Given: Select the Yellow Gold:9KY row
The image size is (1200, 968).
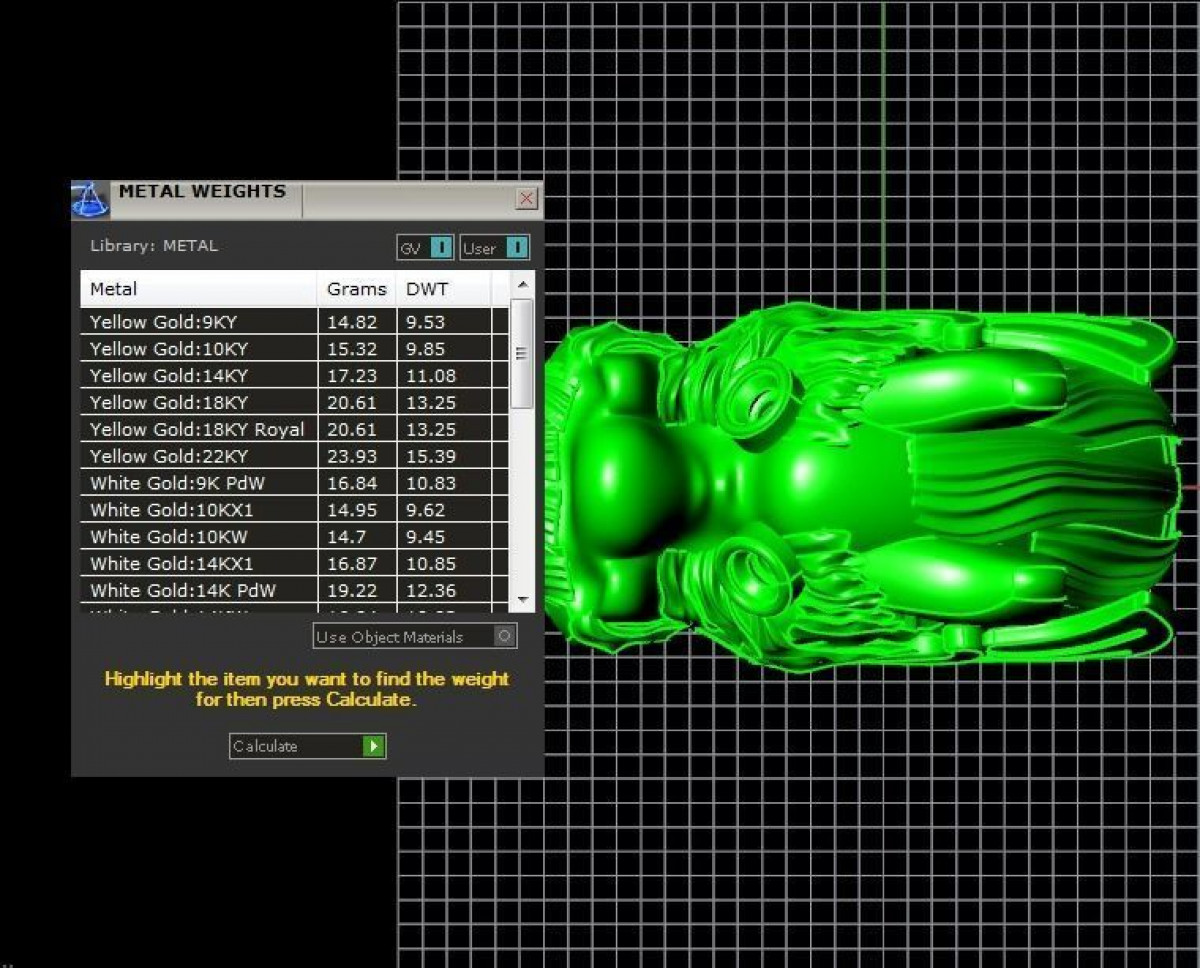Looking at the screenshot, I should 198,322.
